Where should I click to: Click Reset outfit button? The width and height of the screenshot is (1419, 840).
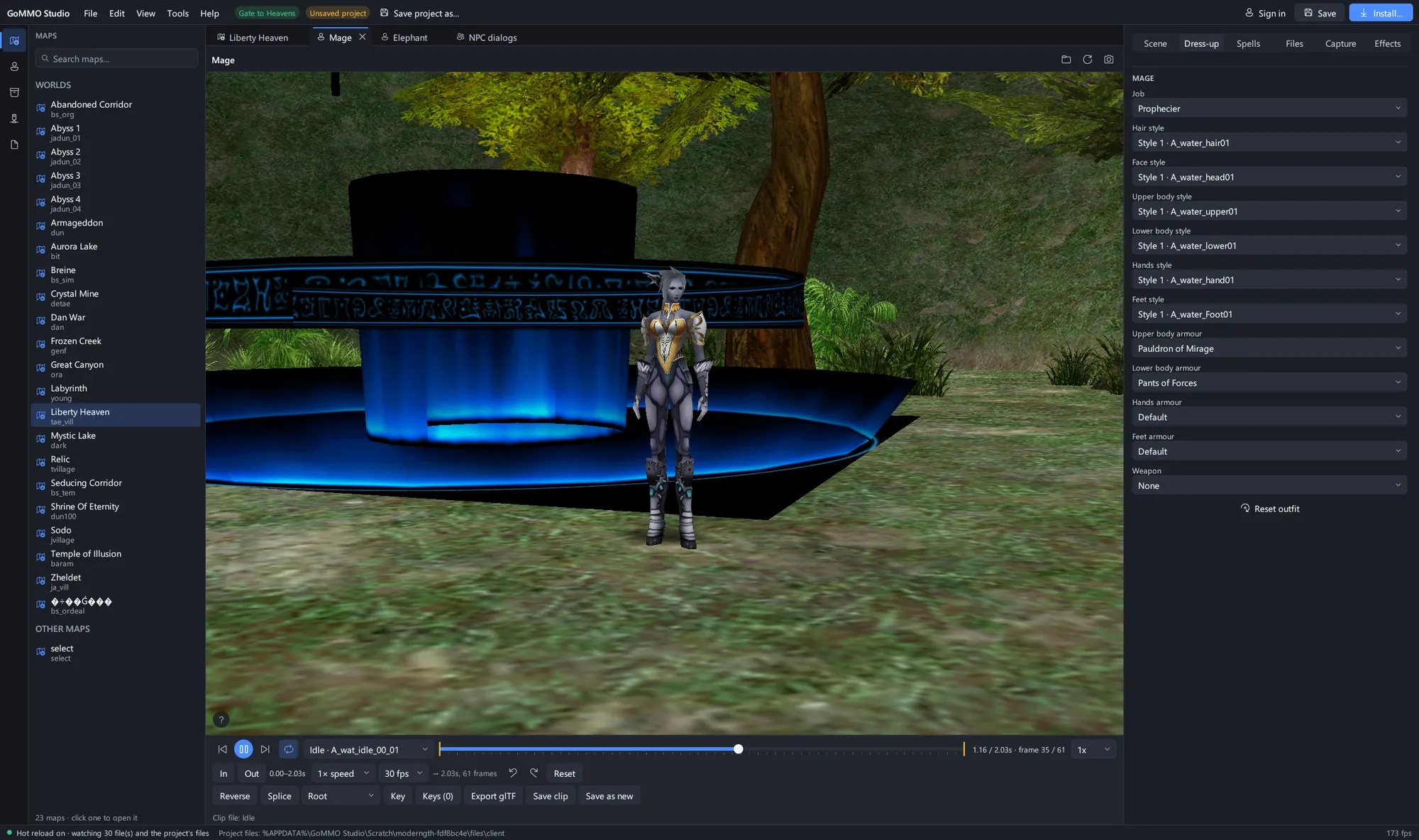(x=1269, y=509)
